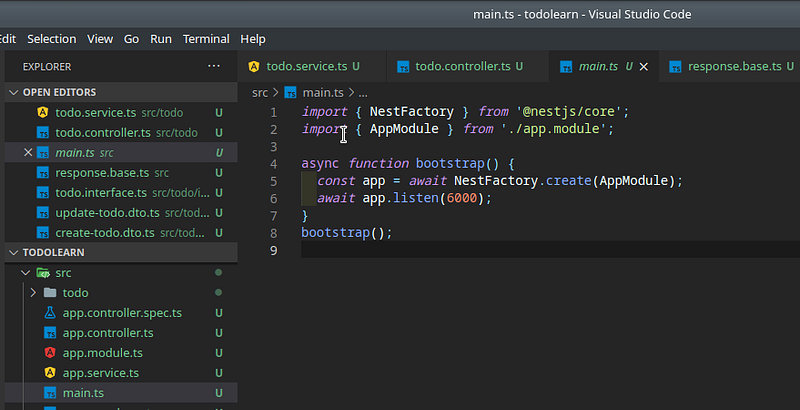
Task: Open the Selection menu
Action: tap(52, 39)
